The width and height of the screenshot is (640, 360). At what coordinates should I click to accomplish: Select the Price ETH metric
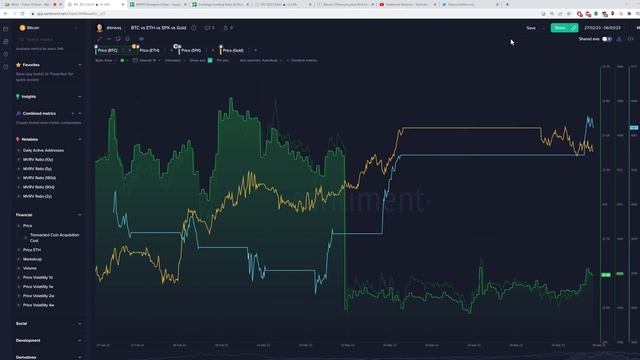32,250
